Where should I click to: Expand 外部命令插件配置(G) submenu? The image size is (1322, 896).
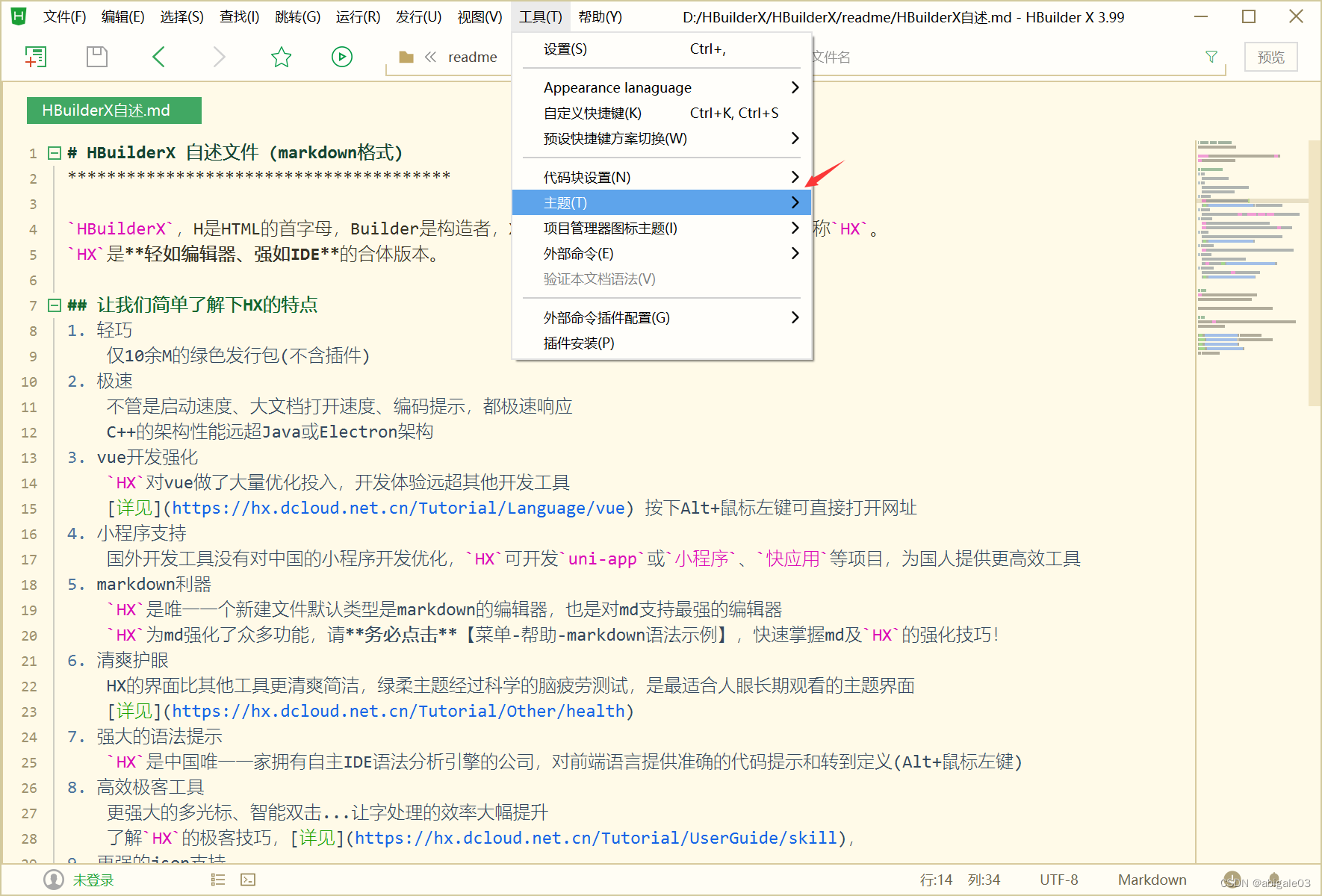pyautogui.click(x=662, y=317)
